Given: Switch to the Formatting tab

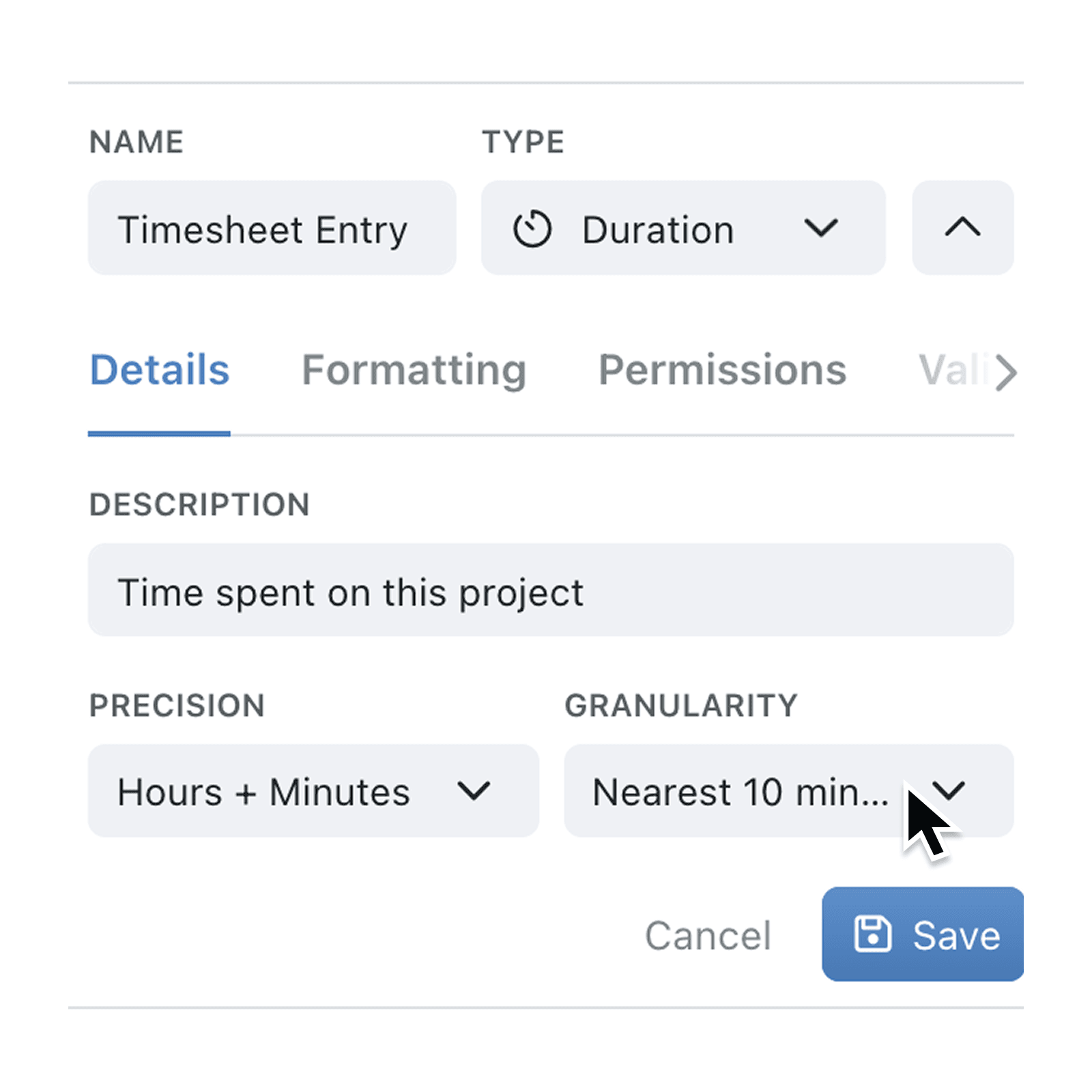Looking at the screenshot, I should (x=414, y=370).
